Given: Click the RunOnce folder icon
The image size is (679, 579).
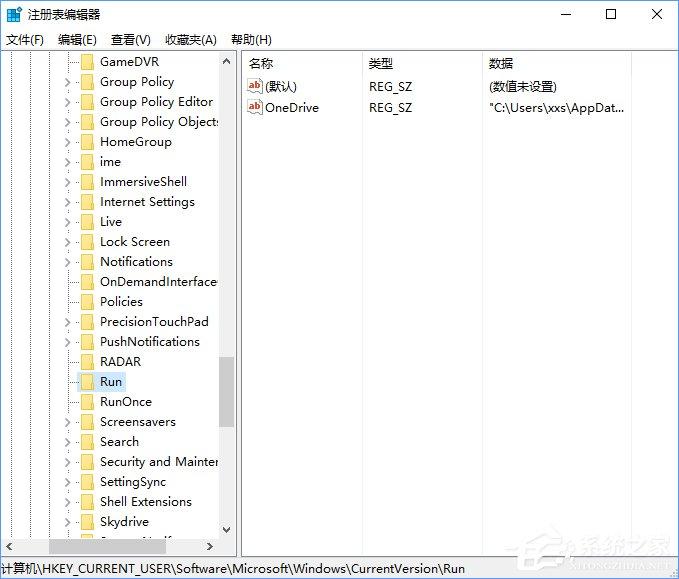Looking at the screenshot, I should pos(87,402).
